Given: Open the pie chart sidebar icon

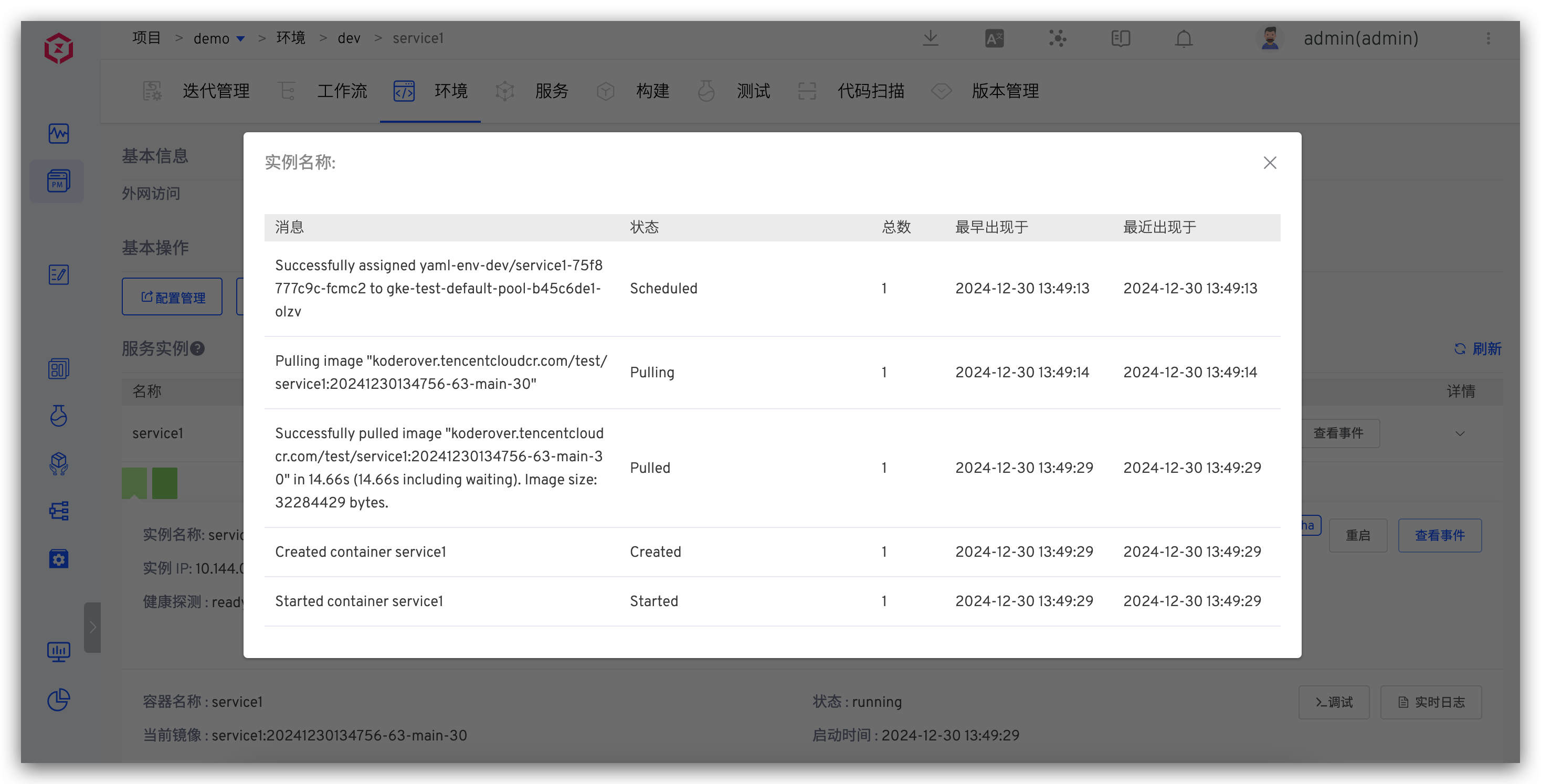Looking at the screenshot, I should point(59,699).
